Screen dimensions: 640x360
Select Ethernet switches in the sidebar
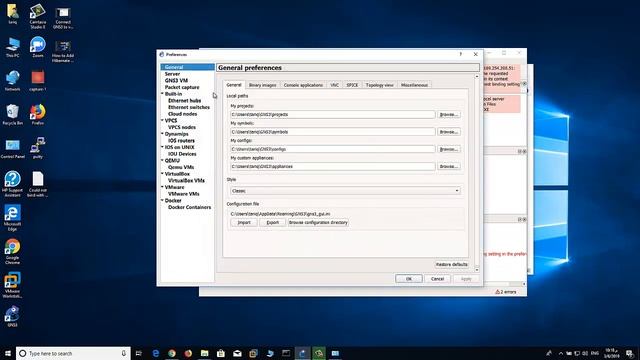tap(189, 107)
